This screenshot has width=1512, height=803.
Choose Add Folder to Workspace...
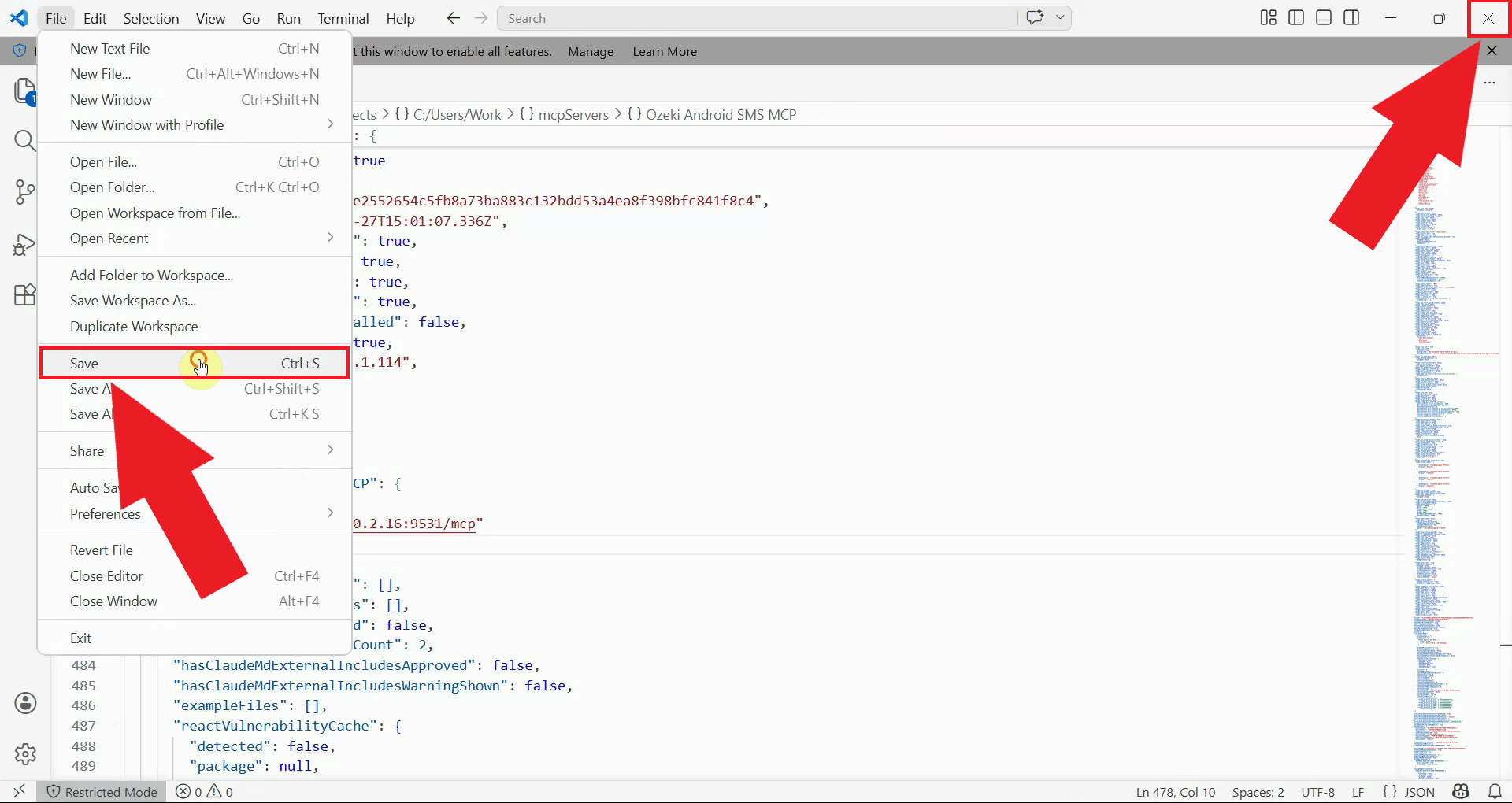[194, 276]
